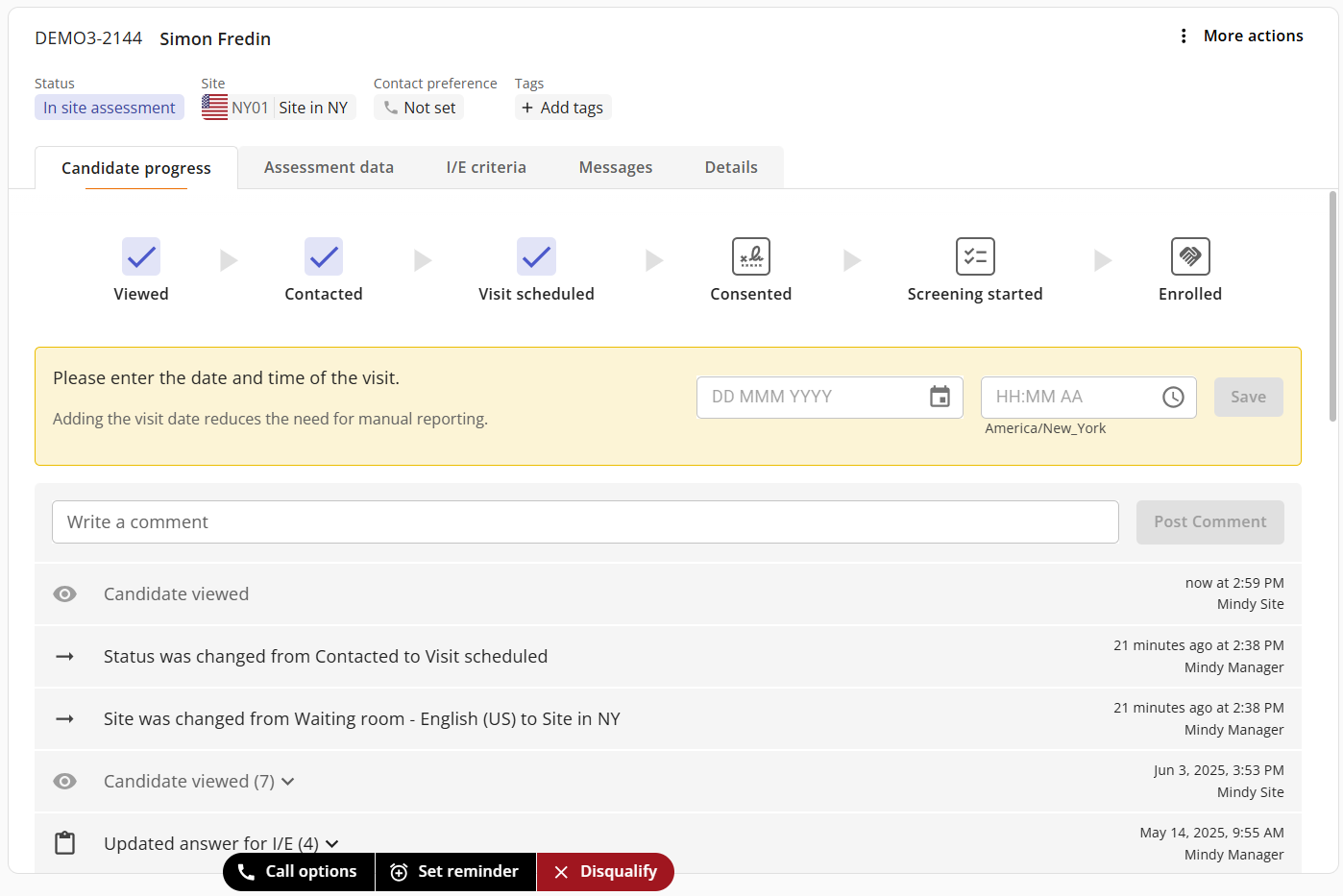Image resolution: width=1343 pixels, height=896 pixels.
Task: Click arrow icon on Contacted to Visit scheduled row
Action: [x=64, y=656]
